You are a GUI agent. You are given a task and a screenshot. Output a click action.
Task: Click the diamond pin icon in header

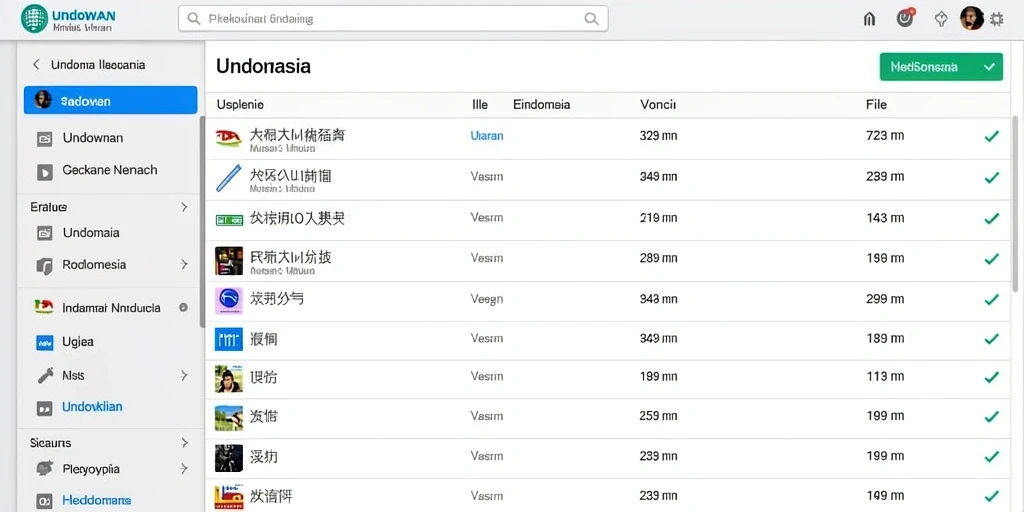click(x=940, y=19)
